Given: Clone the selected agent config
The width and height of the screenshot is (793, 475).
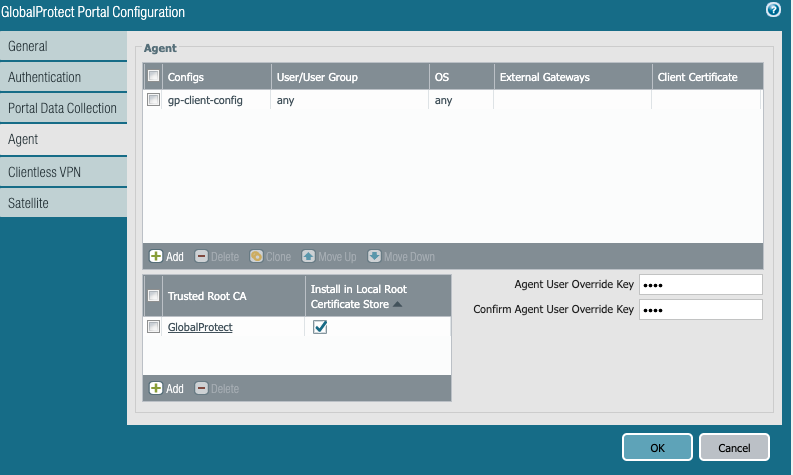Looking at the screenshot, I should tap(271, 256).
